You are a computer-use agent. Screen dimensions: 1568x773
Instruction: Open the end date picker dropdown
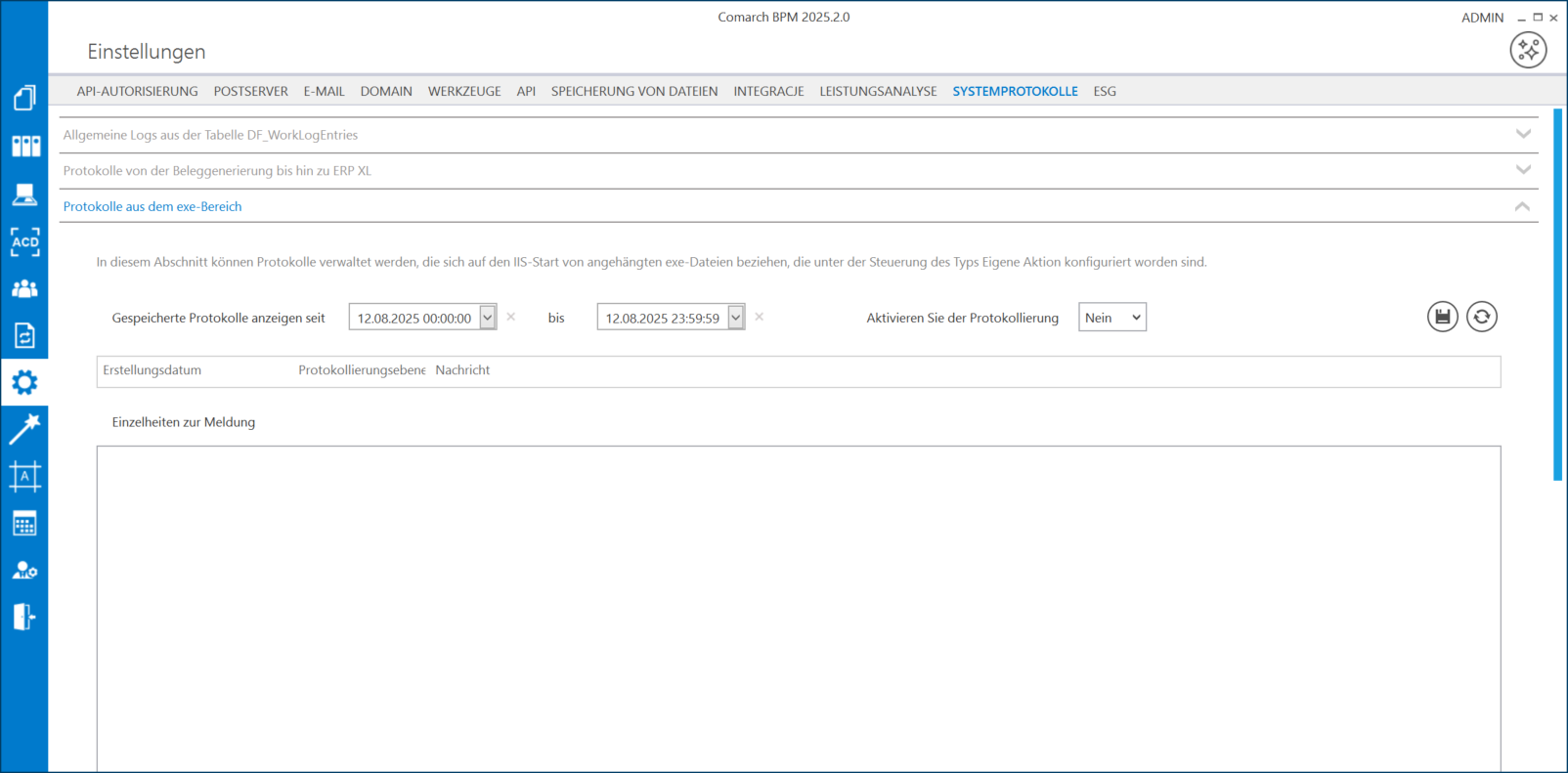tap(735, 317)
